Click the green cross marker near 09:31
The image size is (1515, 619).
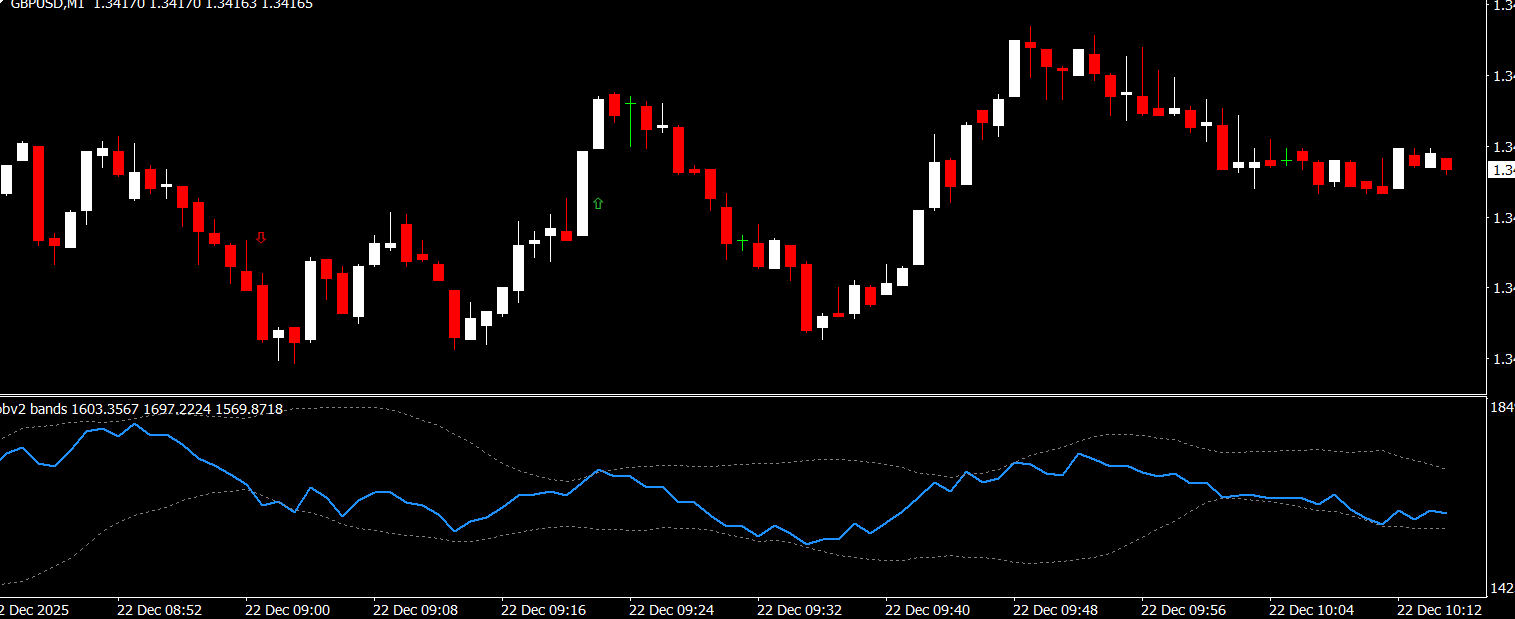click(742, 241)
